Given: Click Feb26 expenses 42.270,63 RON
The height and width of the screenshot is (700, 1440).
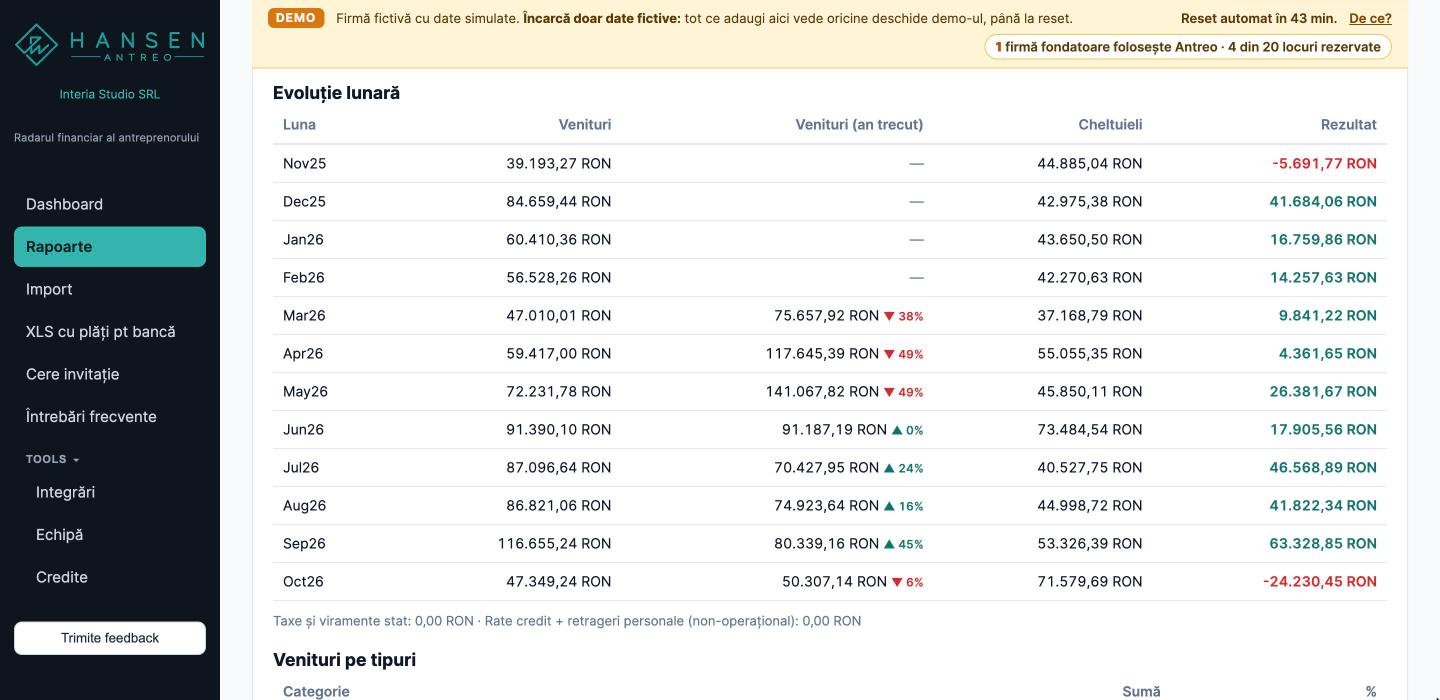Looking at the screenshot, I should (x=1090, y=277).
